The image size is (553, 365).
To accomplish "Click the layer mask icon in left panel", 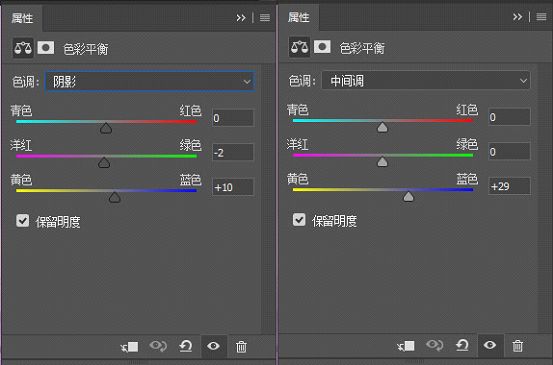I will coord(46,48).
